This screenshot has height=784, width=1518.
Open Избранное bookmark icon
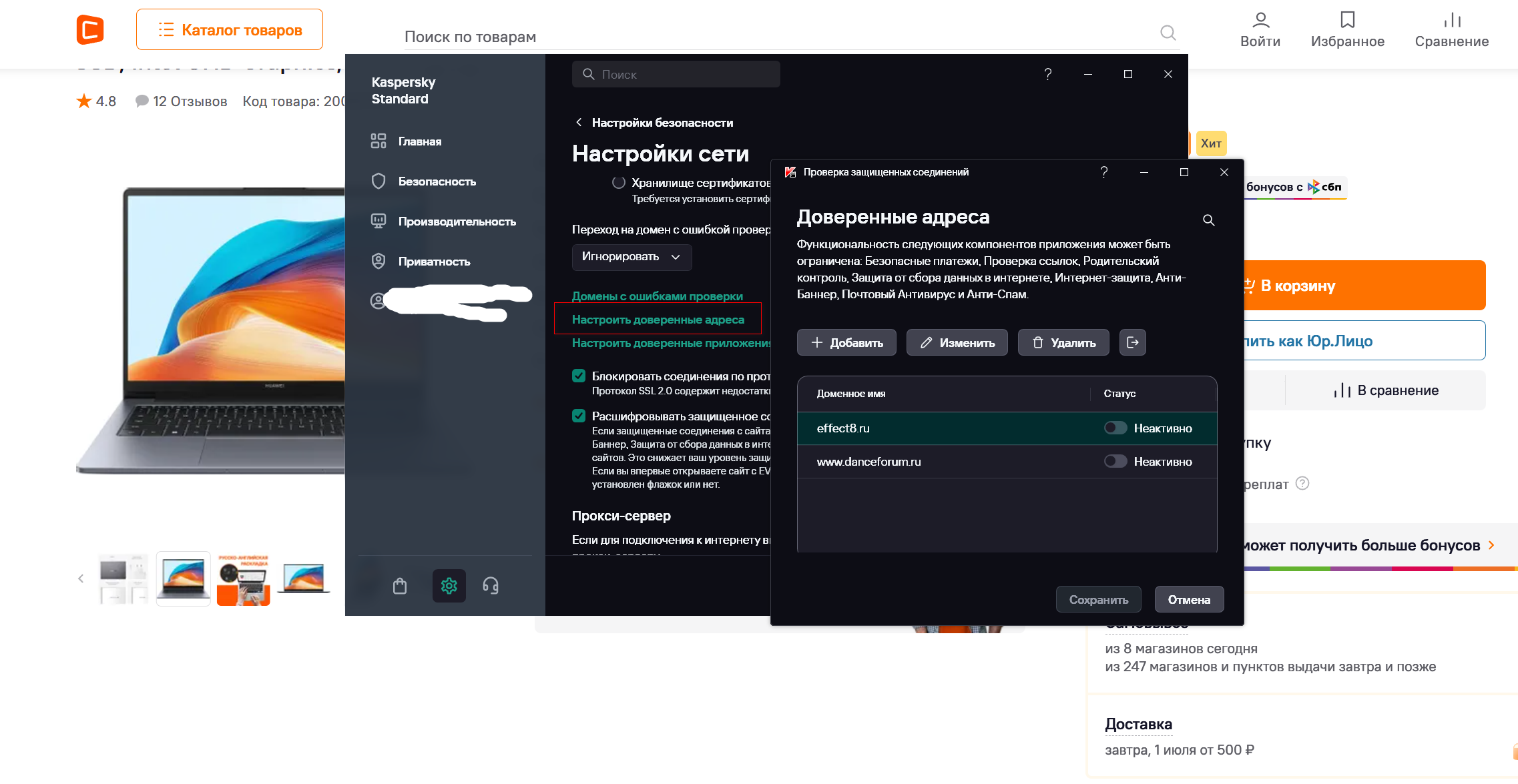tap(1348, 30)
